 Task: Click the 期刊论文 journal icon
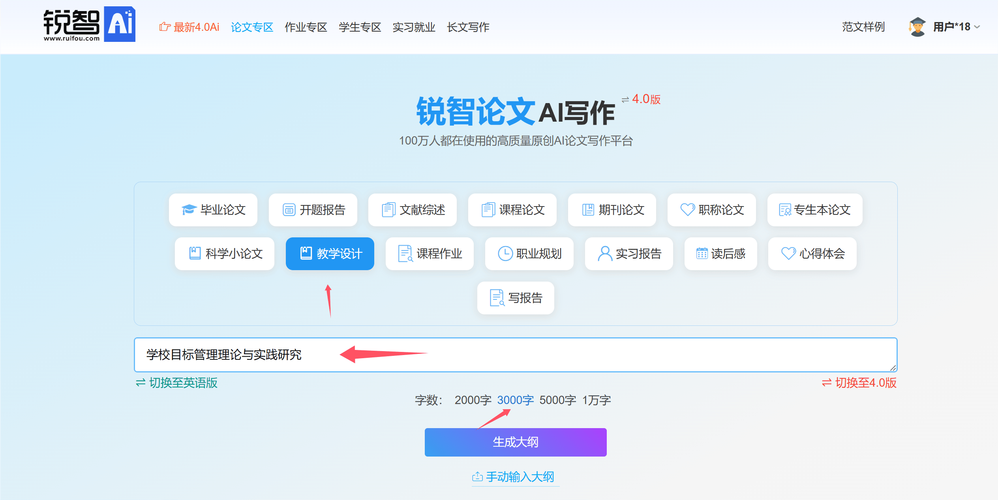[588, 210]
